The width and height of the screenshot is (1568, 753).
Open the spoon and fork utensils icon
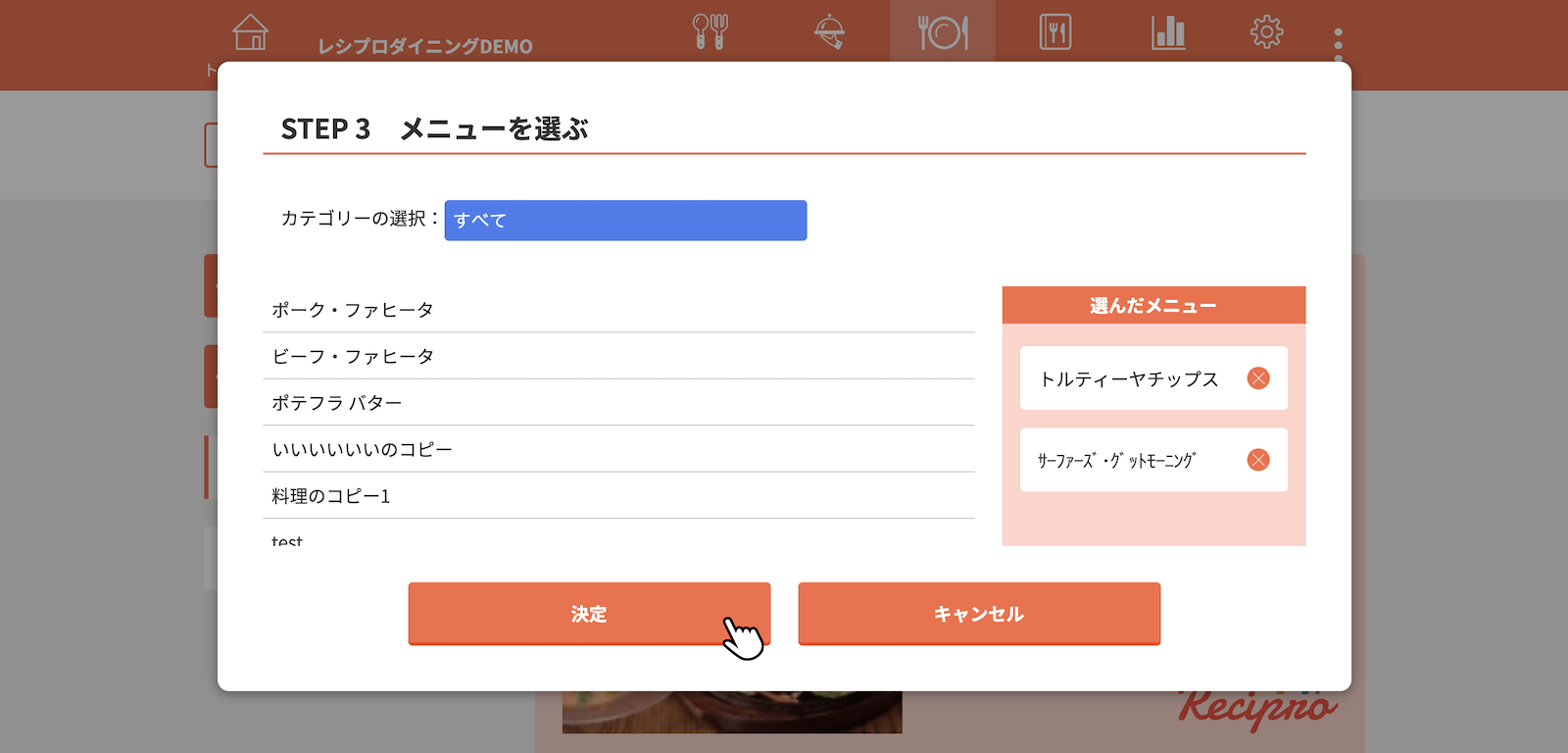click(x=710, y=32)
